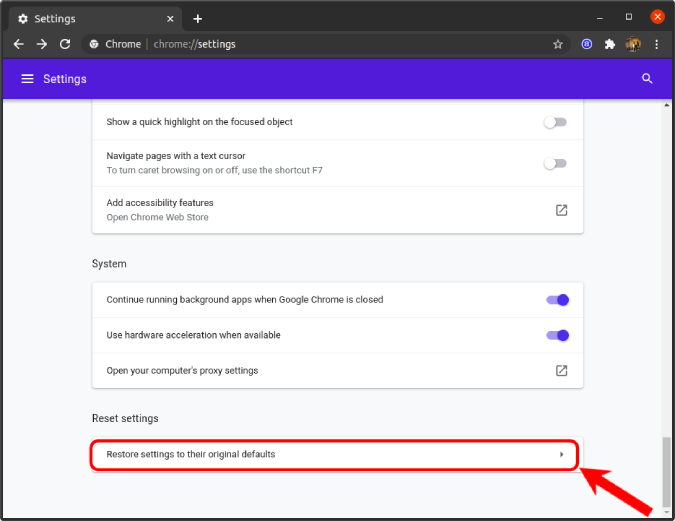The image size is (675, 521).
Task: Open the Extensions puzzle piece menu
Action: [x=610, y=44]
